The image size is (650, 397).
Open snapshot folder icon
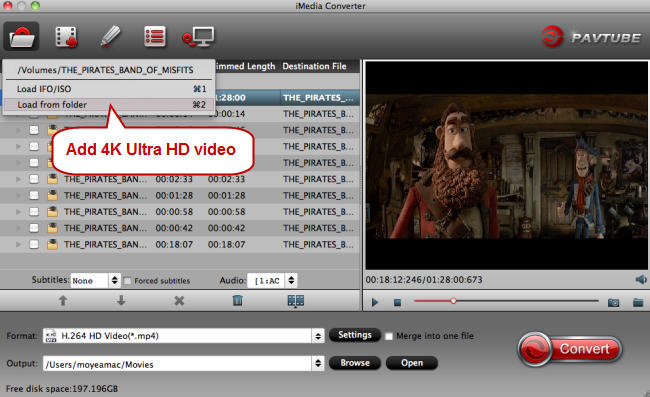point(638,303)
